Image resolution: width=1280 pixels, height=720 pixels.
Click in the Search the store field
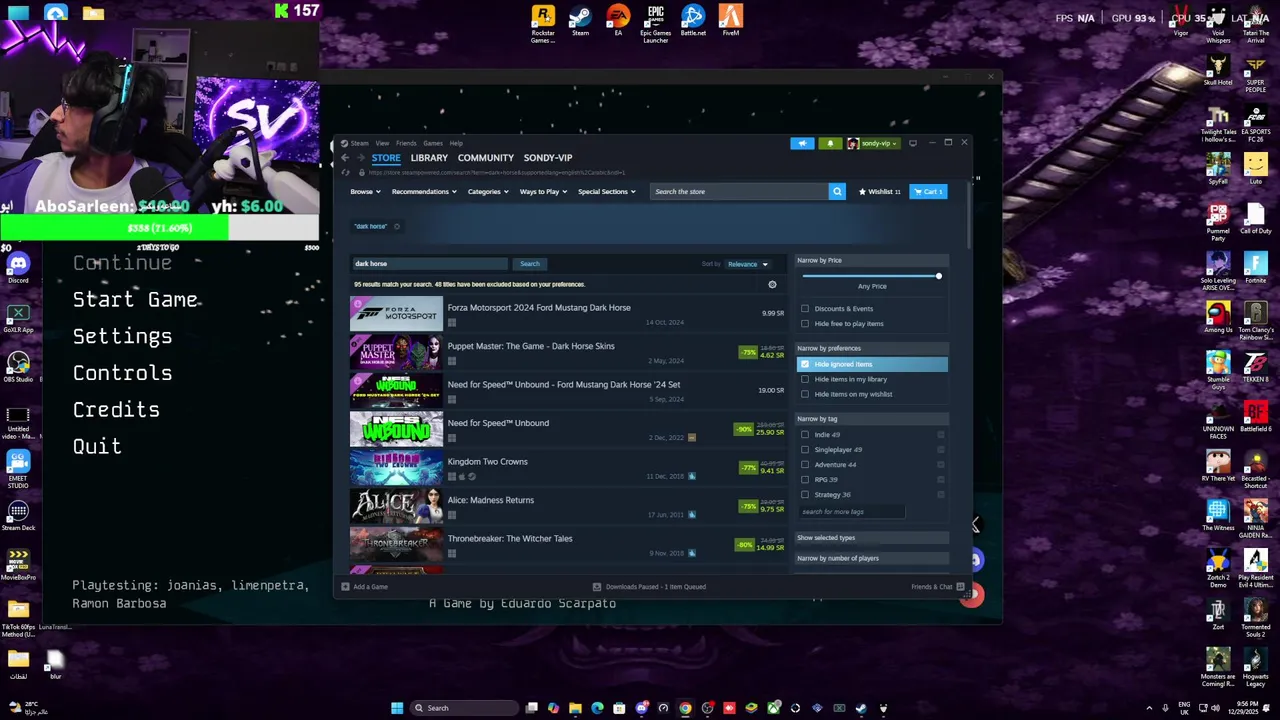[x=738, y=192]
